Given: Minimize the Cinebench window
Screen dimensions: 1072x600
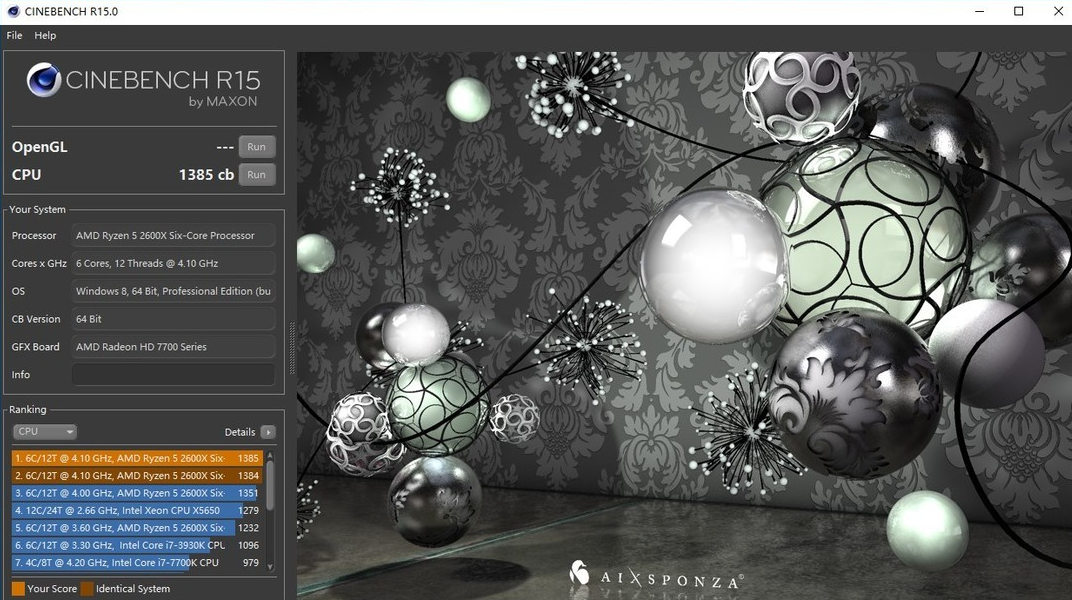Looking at the screenshot, I should point(978,11).
